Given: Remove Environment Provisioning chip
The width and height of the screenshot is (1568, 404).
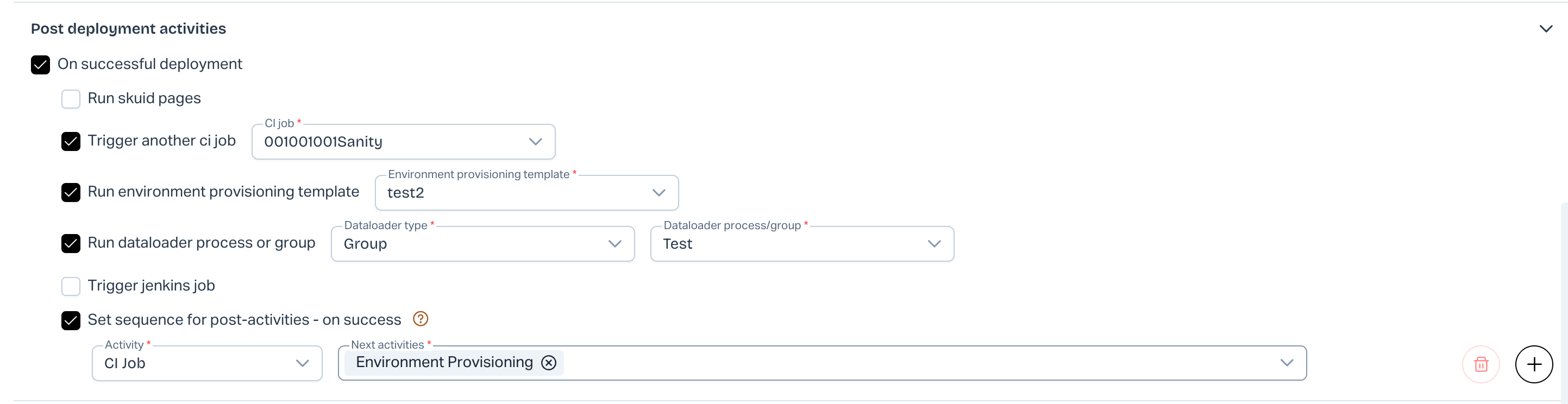Looking at the screenshot, I should click(x=549, y=363).
